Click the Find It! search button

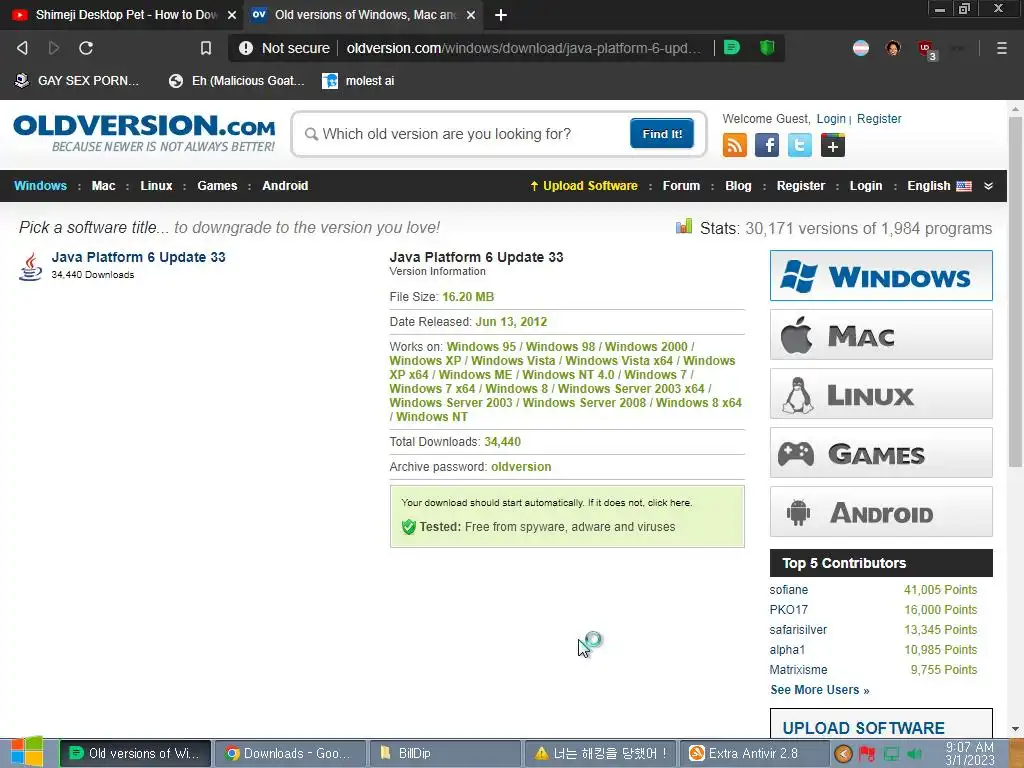click(662, 133)
